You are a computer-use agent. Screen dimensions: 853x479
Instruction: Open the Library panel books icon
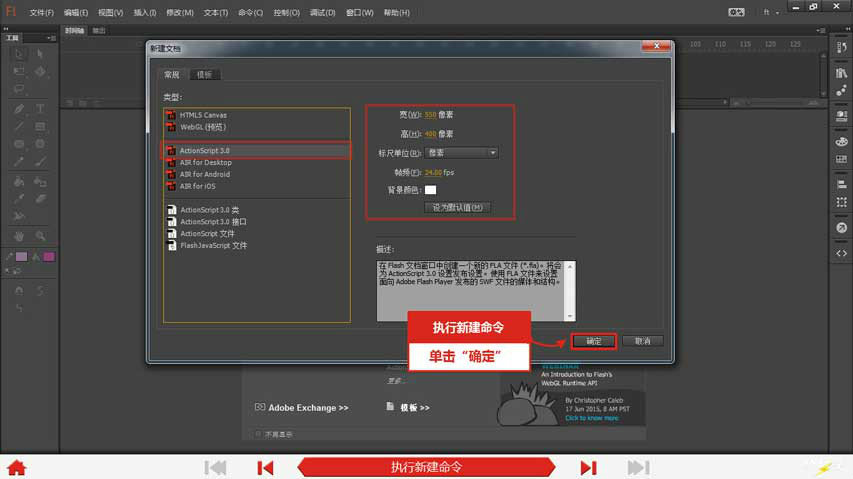click(x=841, y=73)
